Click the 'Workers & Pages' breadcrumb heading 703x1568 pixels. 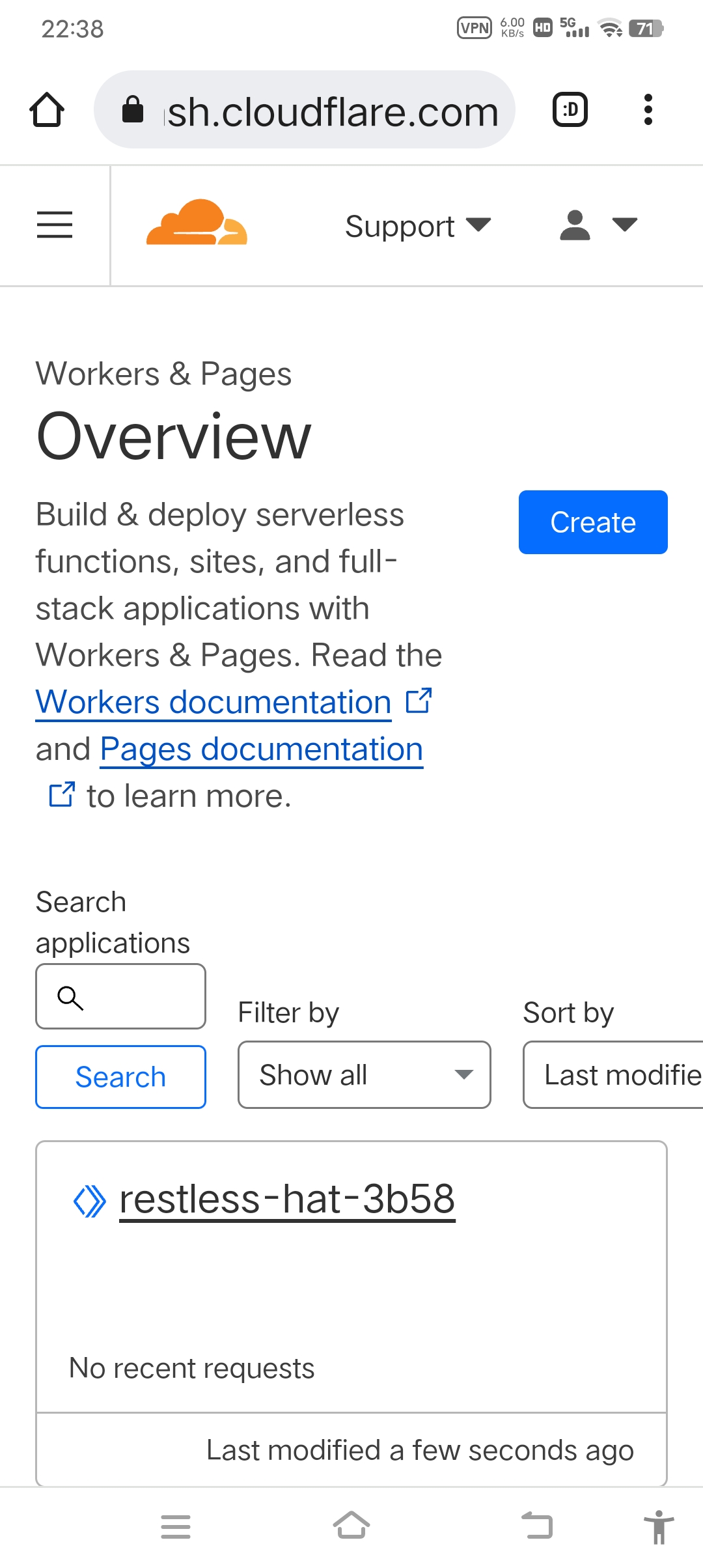tap(163, 374)
